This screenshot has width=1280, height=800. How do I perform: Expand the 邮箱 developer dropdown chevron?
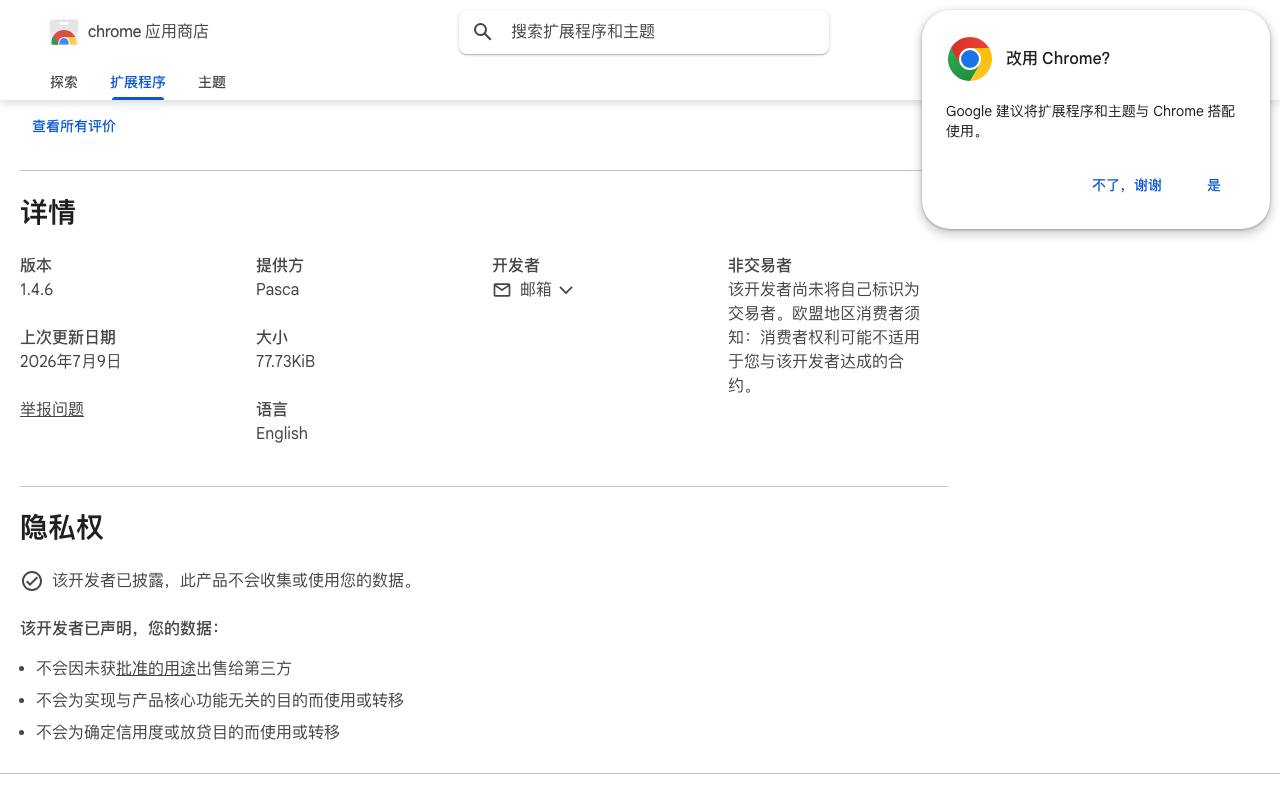click(566, 290)
